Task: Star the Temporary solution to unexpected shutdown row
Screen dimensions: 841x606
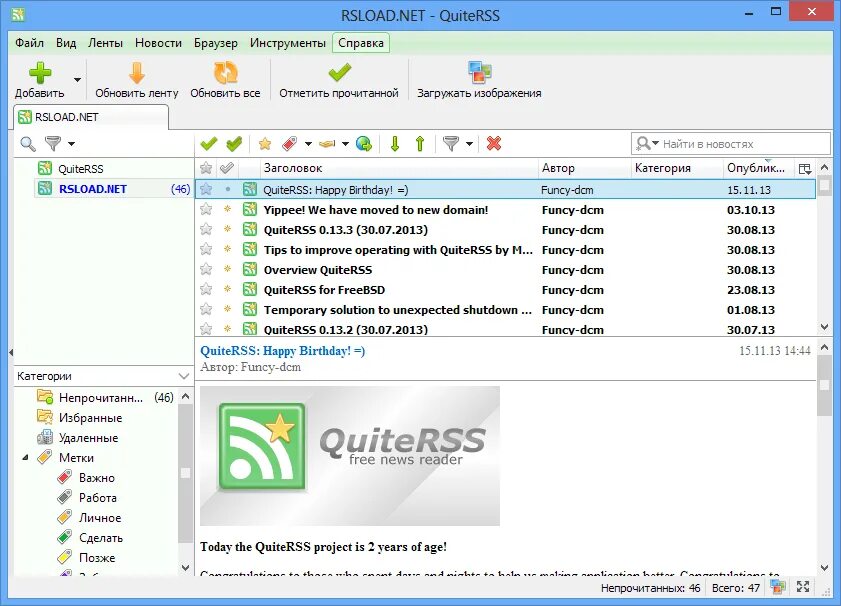Action: tap(206, 309)
